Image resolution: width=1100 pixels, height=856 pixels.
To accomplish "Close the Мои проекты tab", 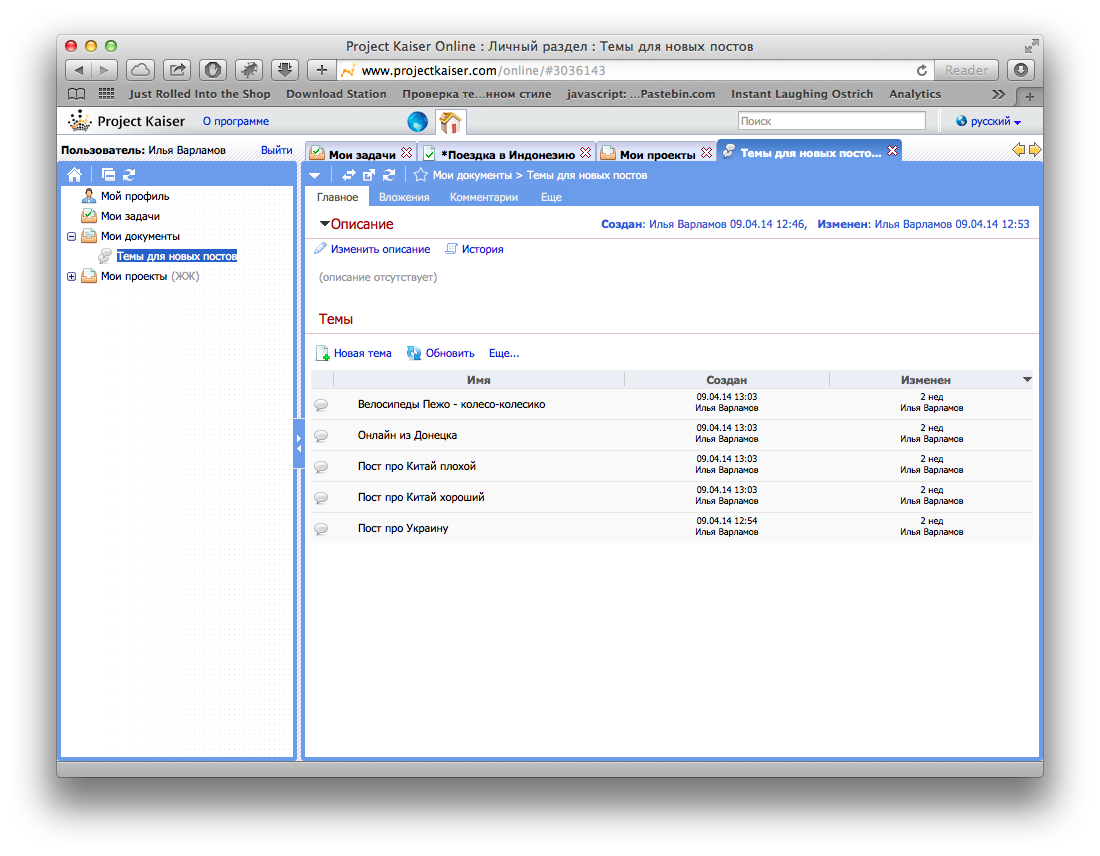I will 706,153.
